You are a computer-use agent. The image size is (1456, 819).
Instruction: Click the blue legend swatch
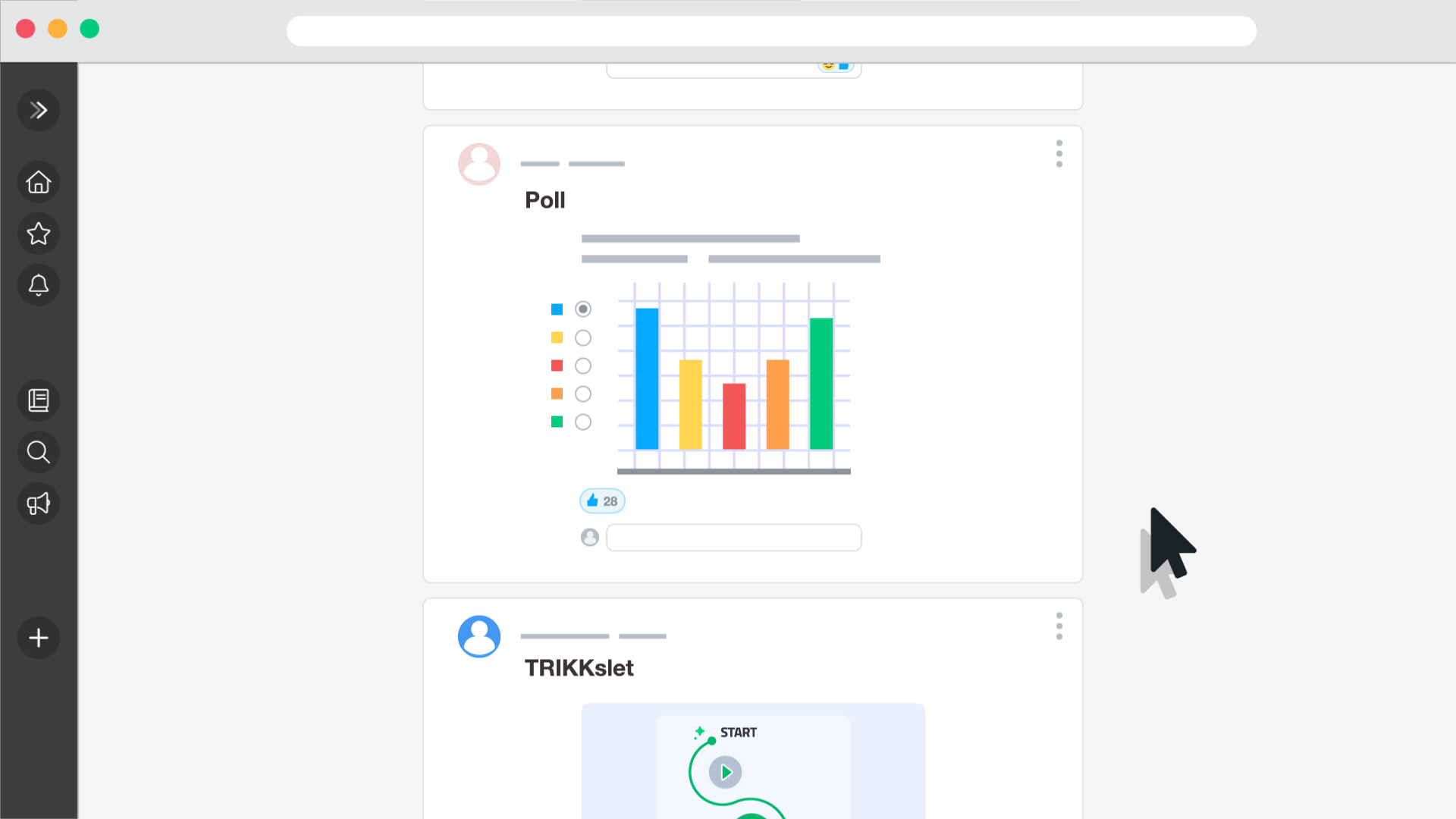tap(557, 309)
